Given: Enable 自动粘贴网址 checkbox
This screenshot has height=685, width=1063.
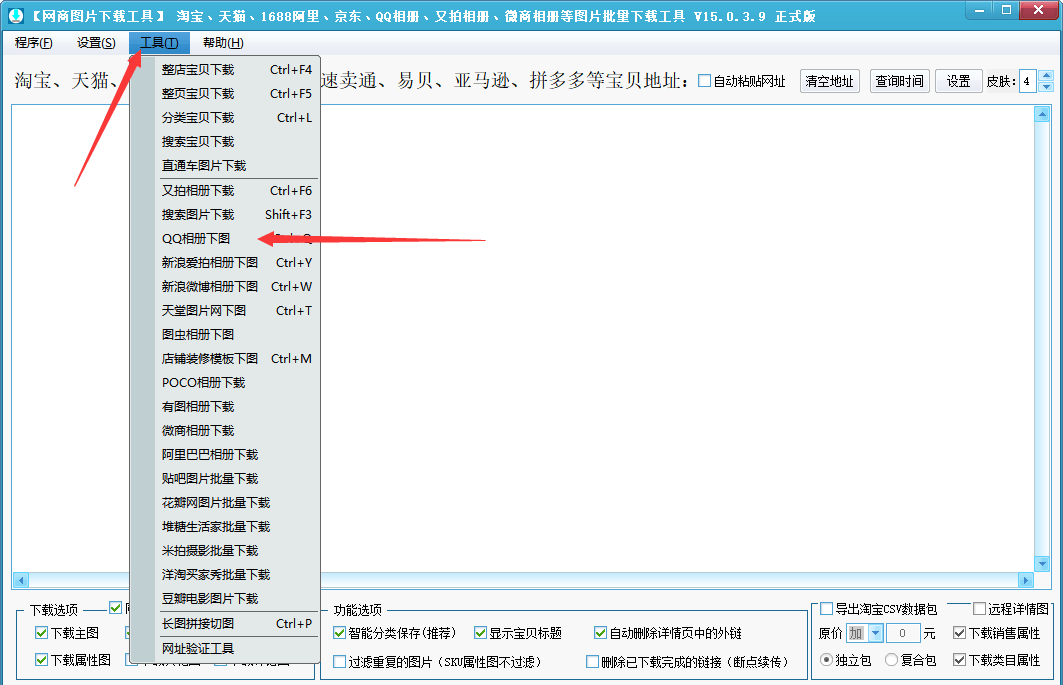Looking at the screenshot, I should click(x=704, y=81).
